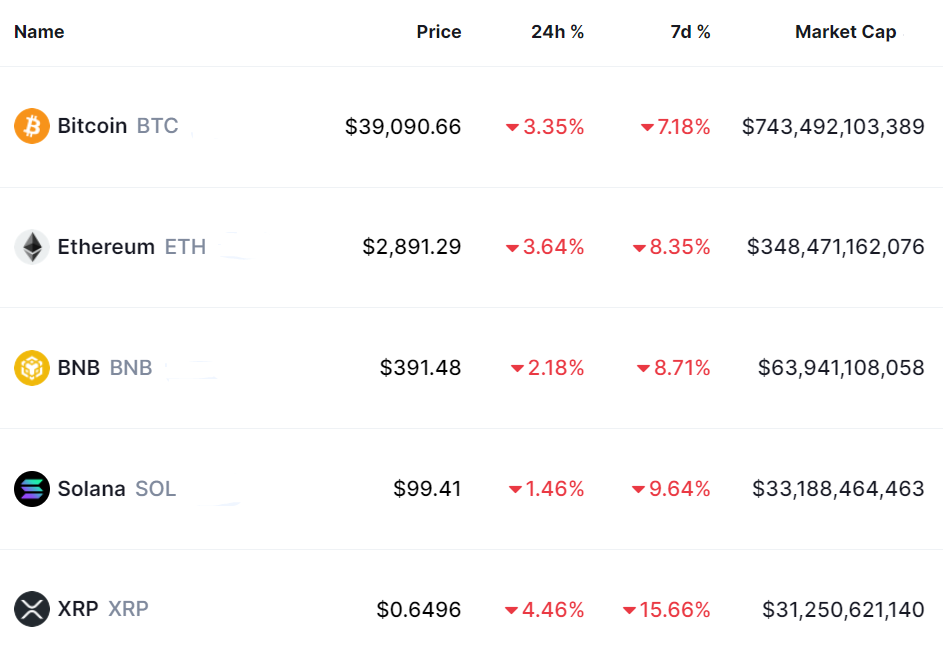
Task: Sort by Market Cap column header
Action: pos(845,32)
